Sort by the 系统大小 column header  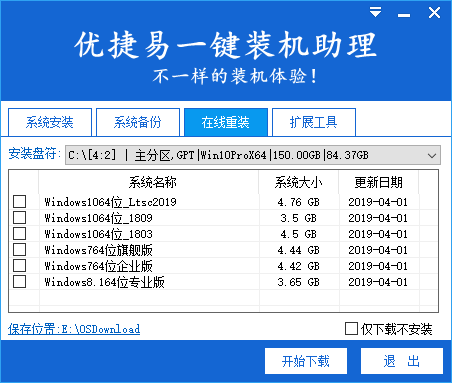tap(298, 182)
